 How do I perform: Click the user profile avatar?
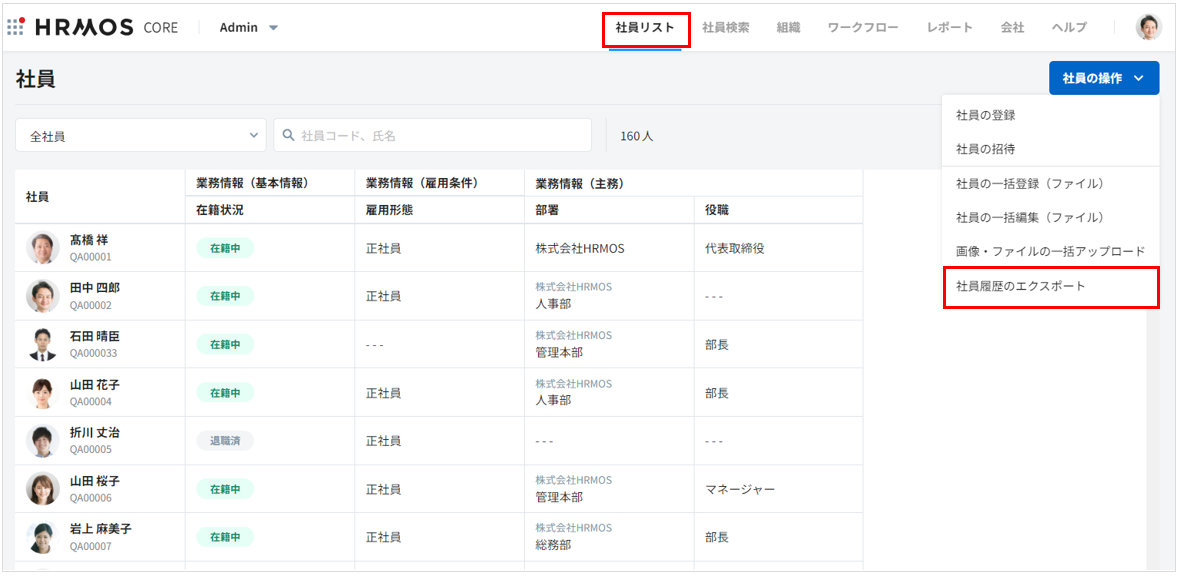click(x=1149, y=27)
